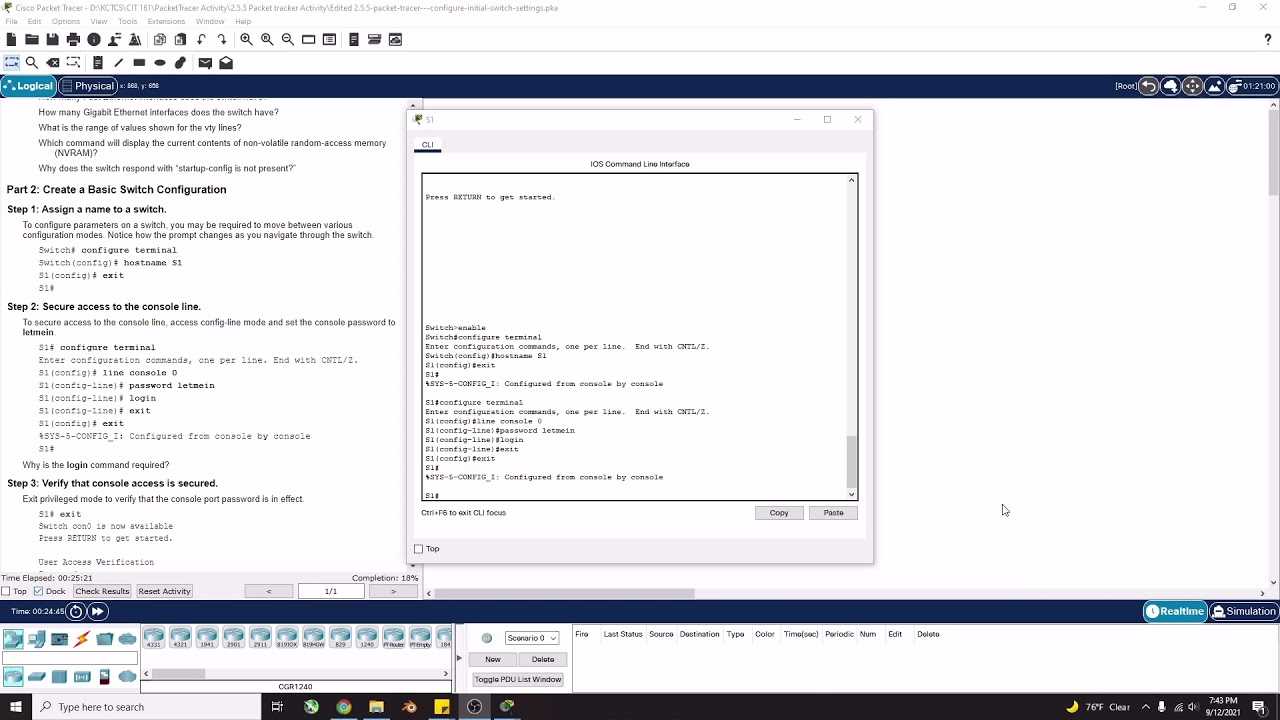Image resolution: width=1280 pixels, height=720 pixels.
Task: Click the Zoom Out magnifier icon
Action: pyautogui.click(x=288, y=39)
